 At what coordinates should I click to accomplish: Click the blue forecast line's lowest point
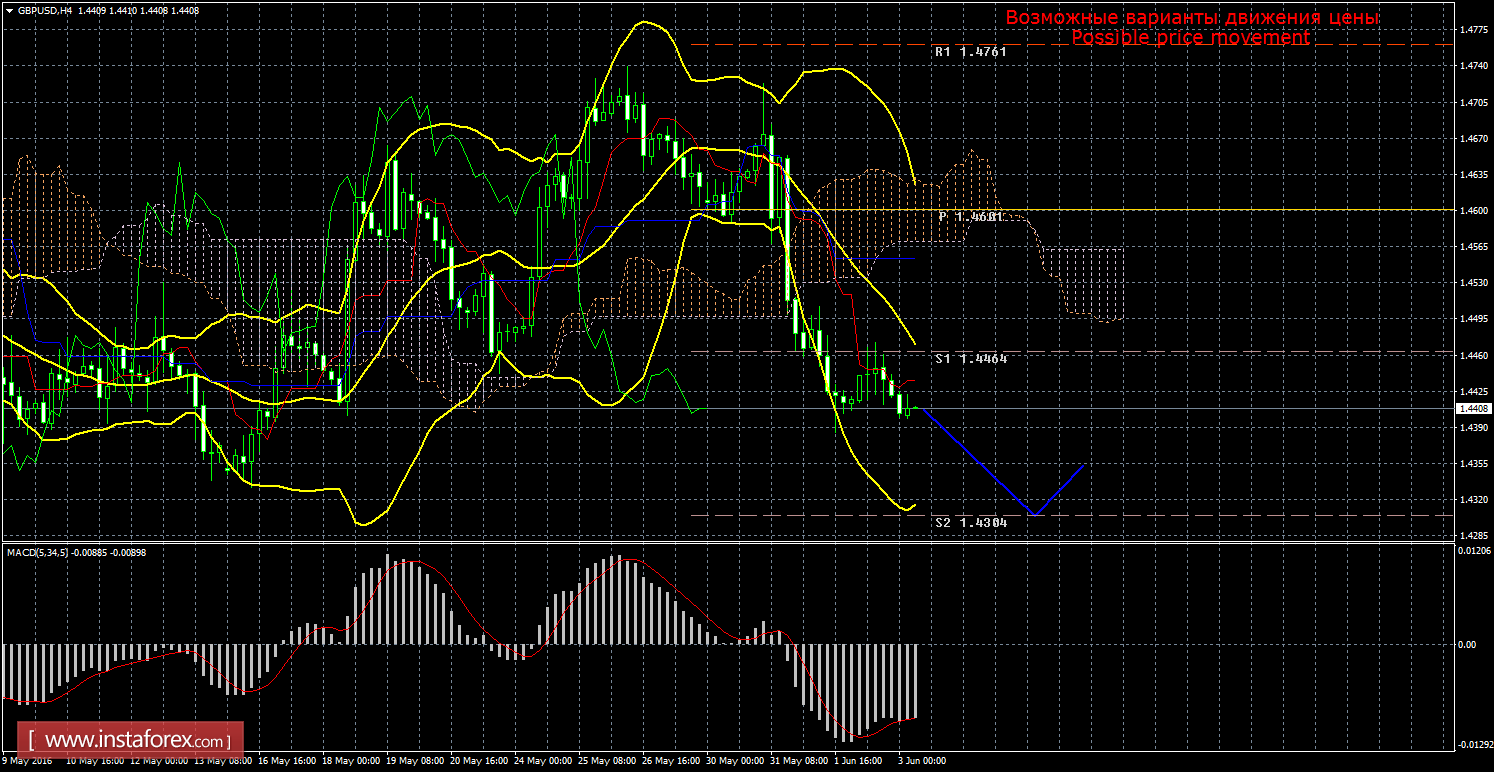point(1034,515)
